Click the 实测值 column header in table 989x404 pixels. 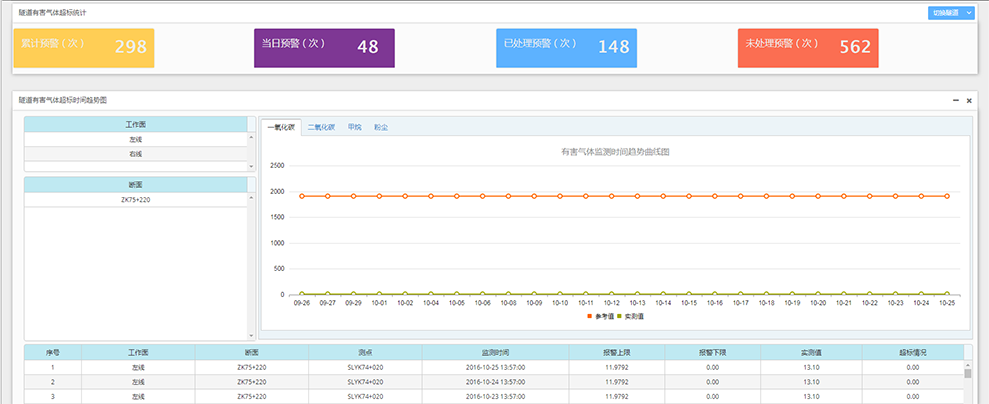click(x=810, y=353)
